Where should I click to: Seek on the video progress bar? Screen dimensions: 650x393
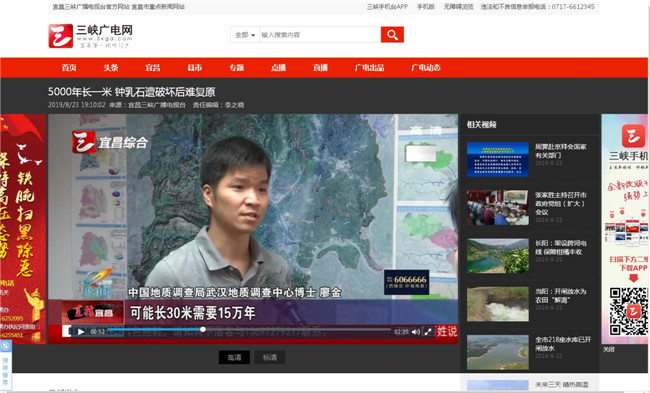(x=250, y=330)
